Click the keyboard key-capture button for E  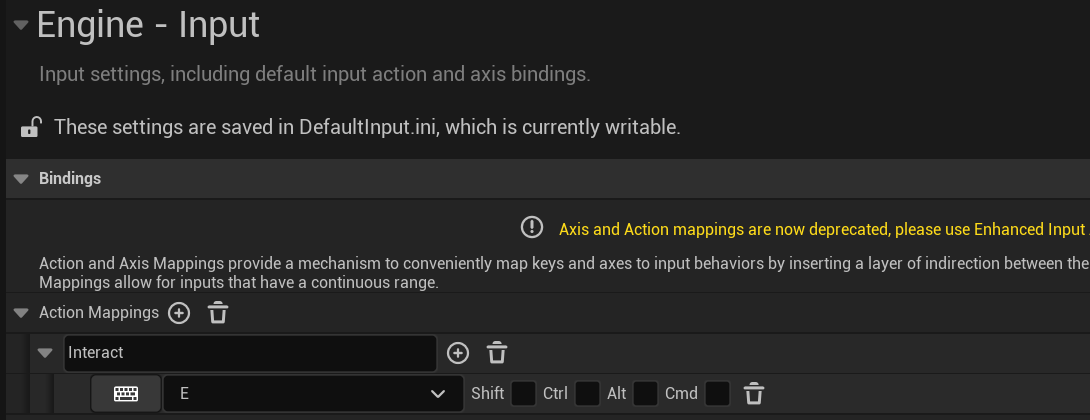[126, 394]
